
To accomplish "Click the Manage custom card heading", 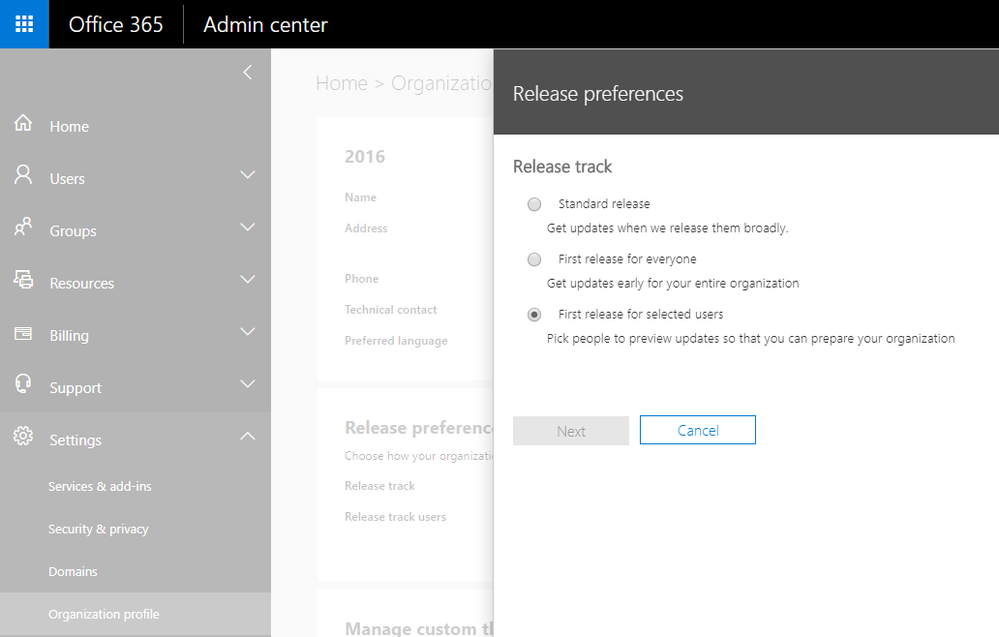I will tap(419, 629).
